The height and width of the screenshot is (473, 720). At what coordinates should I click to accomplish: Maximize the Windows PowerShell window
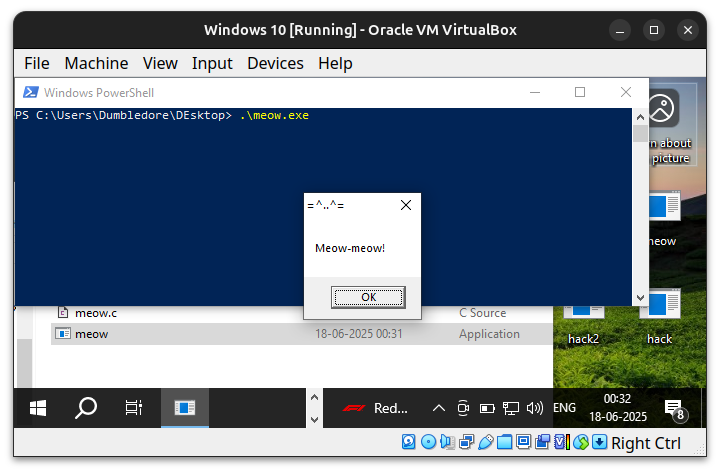[x=580, y=92]
